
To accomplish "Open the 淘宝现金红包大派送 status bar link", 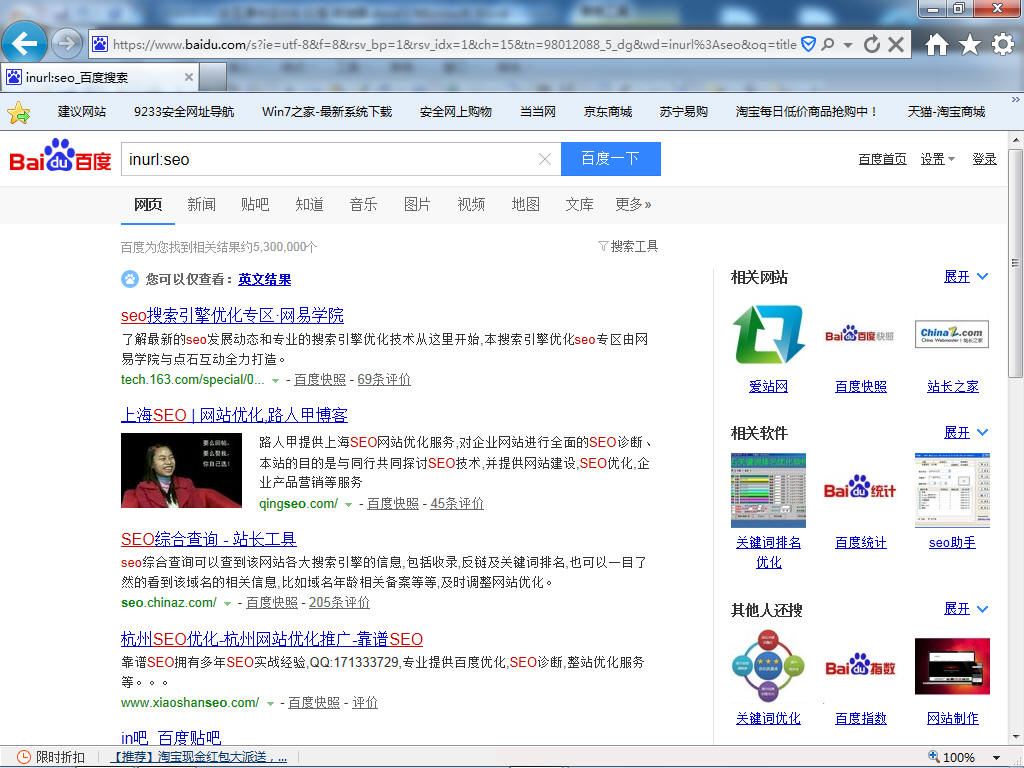I will click(x=199, y=757).
